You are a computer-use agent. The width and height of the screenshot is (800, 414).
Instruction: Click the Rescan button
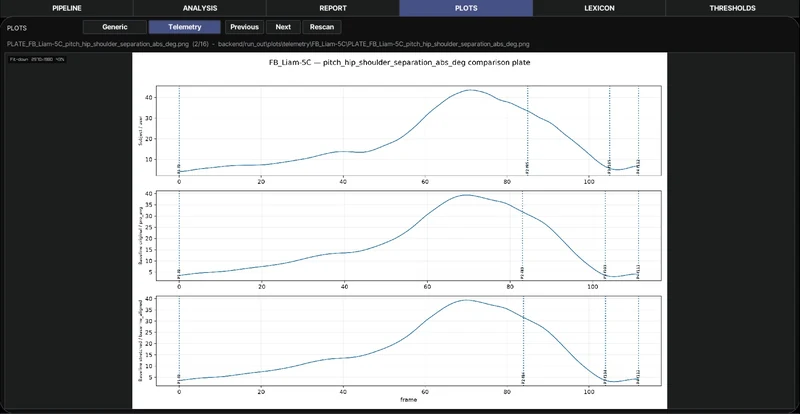pos(322,27)
